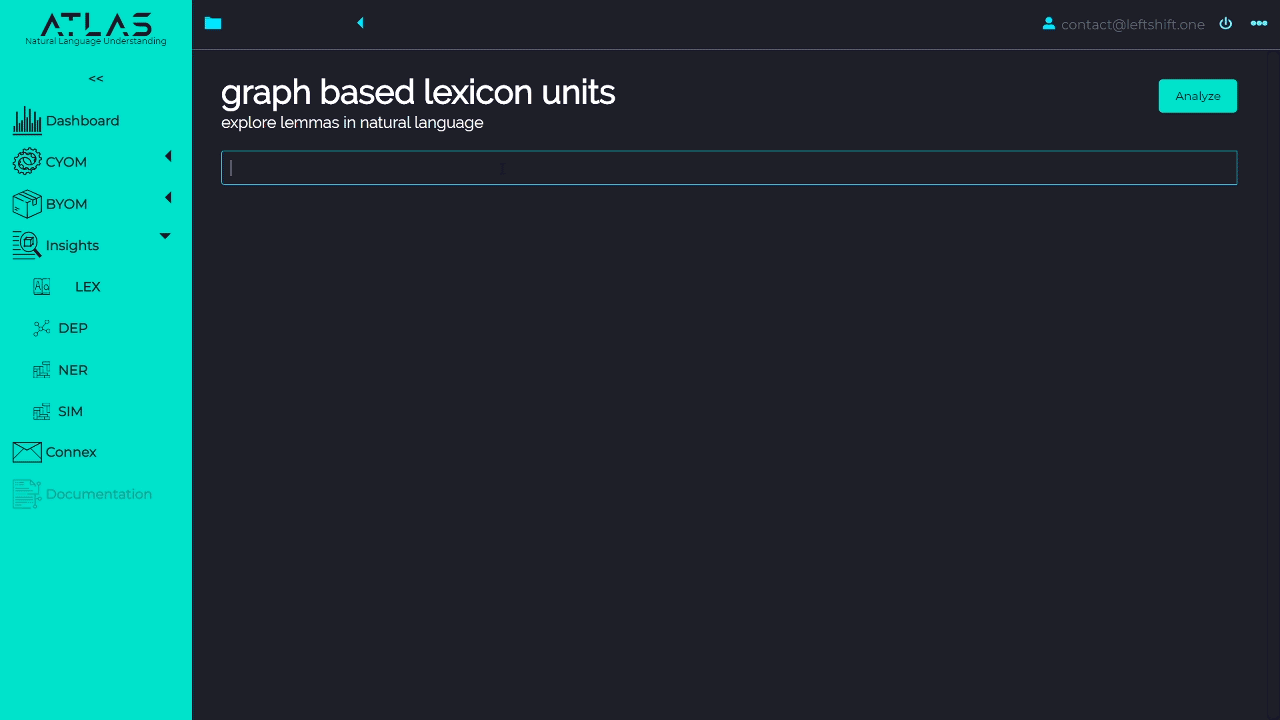Open the SIM similarity icon

[41, 411]
